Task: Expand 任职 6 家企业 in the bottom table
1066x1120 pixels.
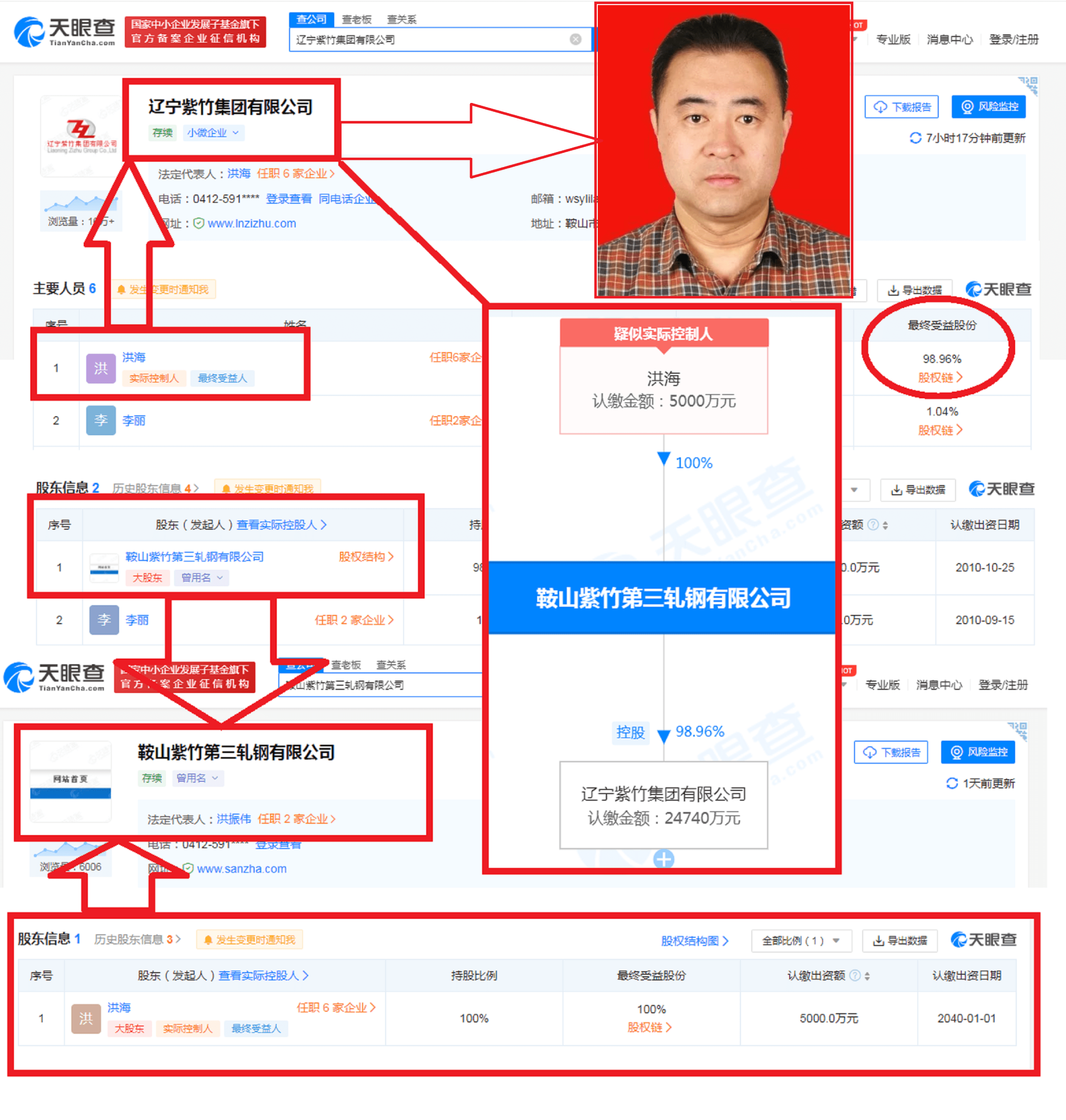Action: tap(337, 1008)
